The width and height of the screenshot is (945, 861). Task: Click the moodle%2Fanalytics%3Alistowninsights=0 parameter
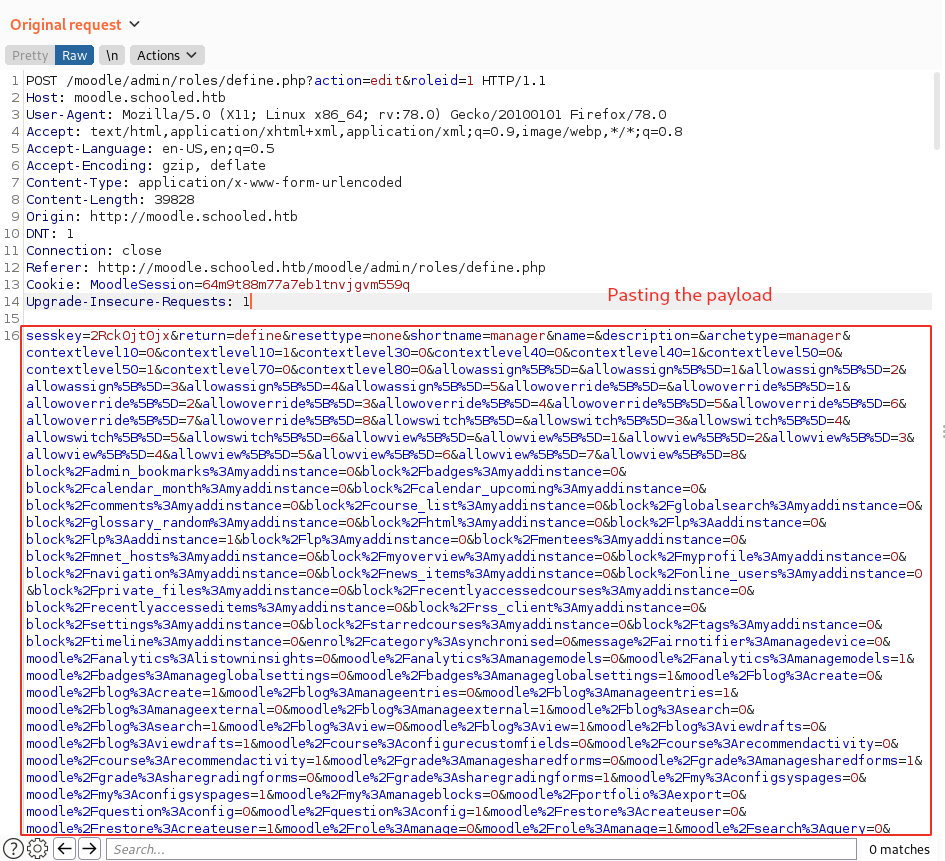point(178,659)
